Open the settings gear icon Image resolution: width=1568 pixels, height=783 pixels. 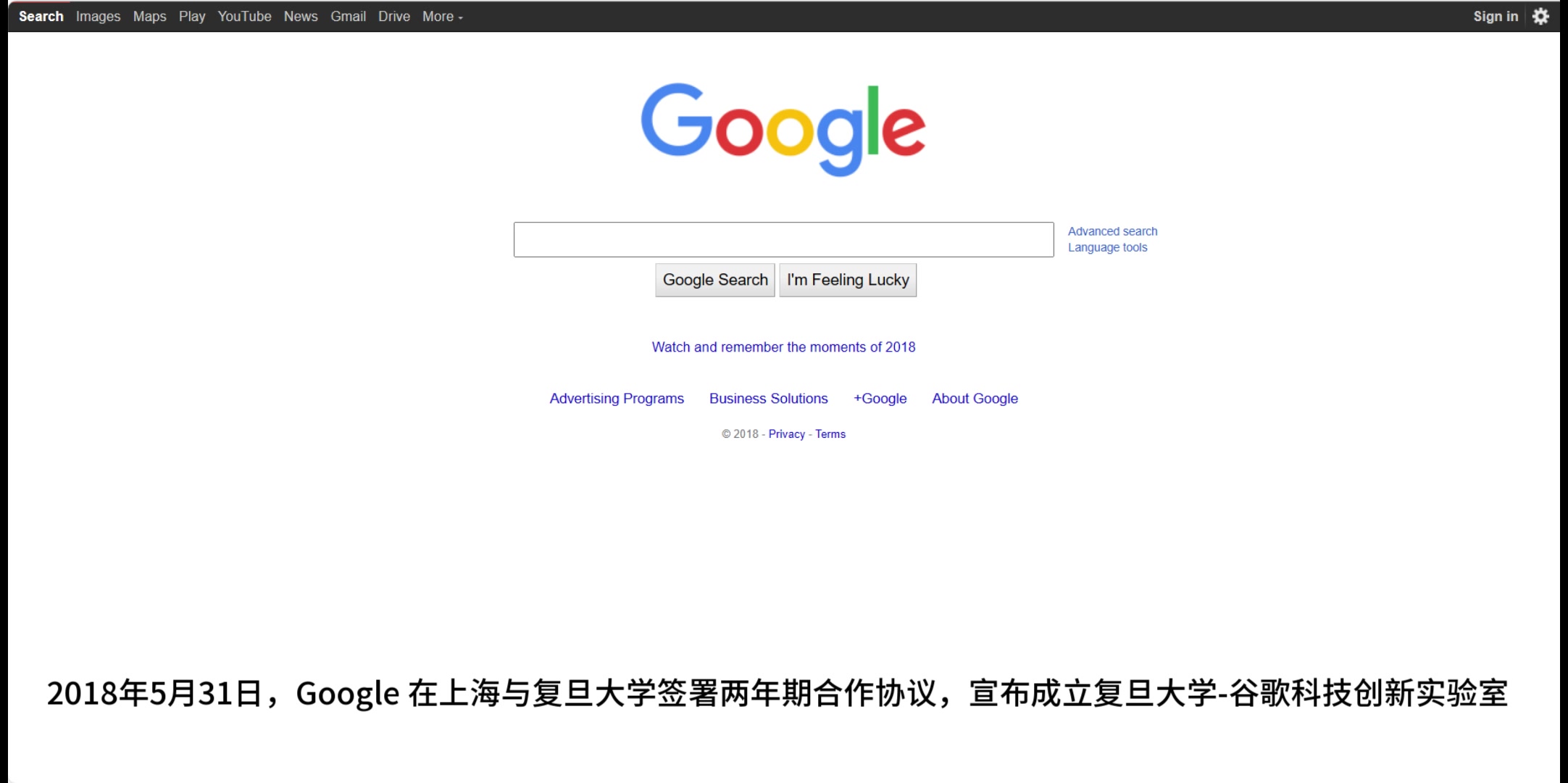pos(1540,16)
